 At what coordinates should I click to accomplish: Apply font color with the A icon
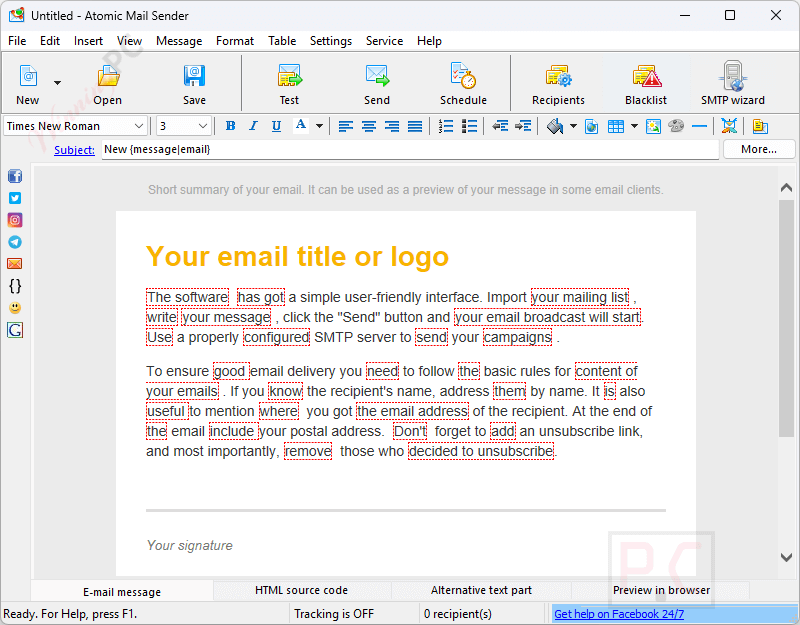(301, 126)
